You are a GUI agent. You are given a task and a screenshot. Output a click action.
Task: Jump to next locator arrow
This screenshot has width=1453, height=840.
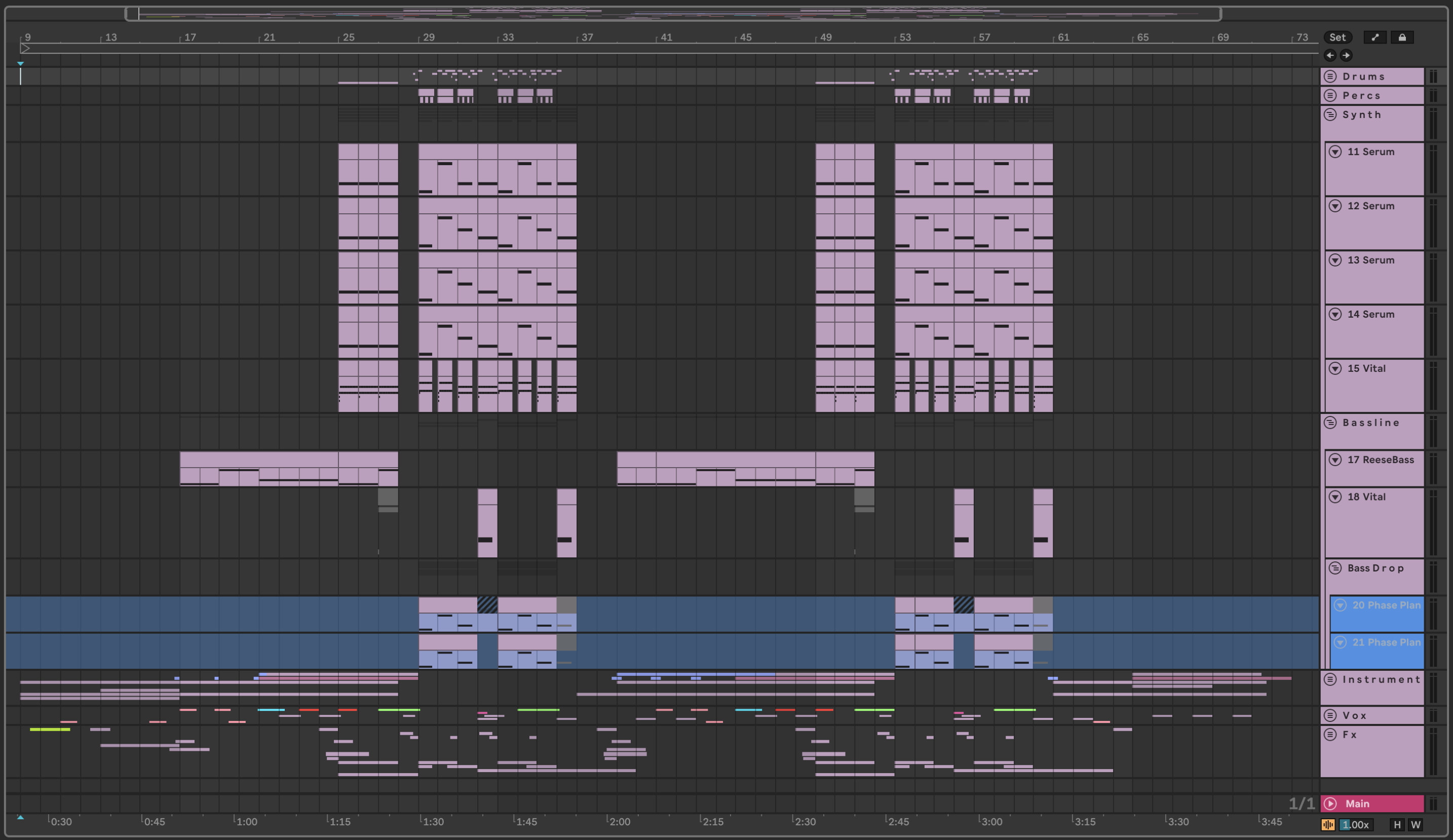pos(1346,55)
